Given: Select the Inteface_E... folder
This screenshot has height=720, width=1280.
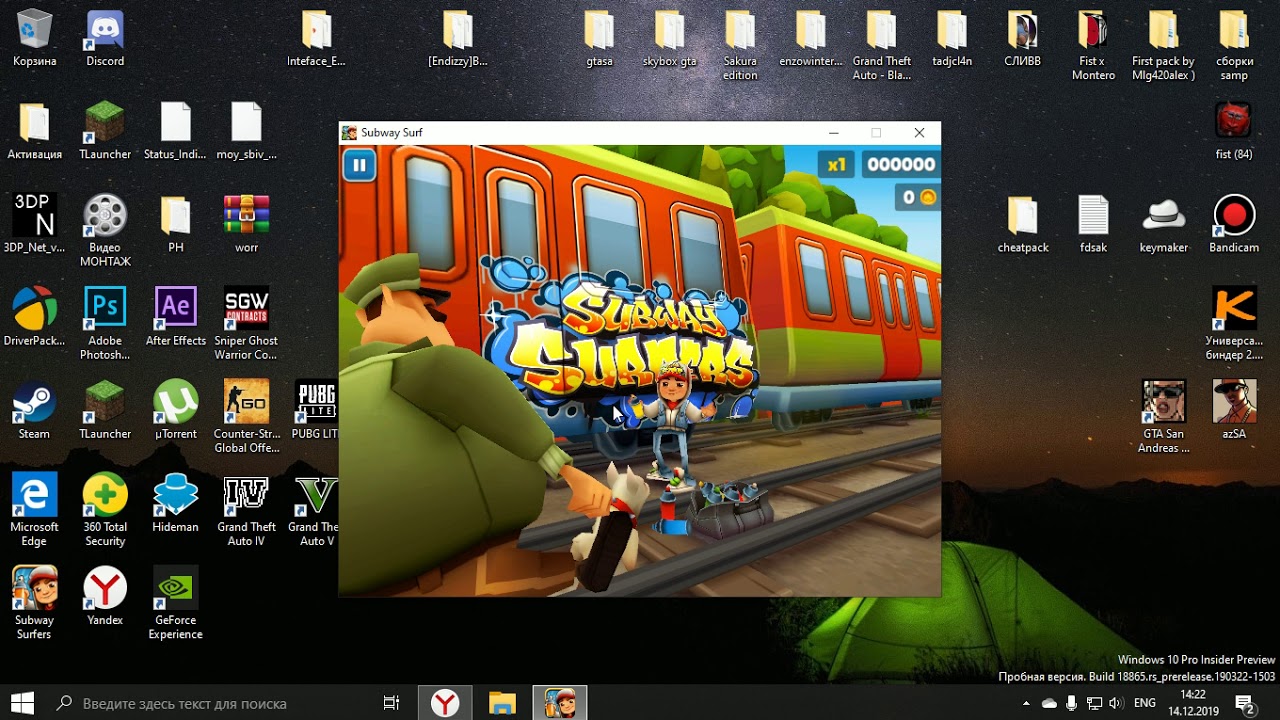Looking at the screenshot, I should pos(316,39).
